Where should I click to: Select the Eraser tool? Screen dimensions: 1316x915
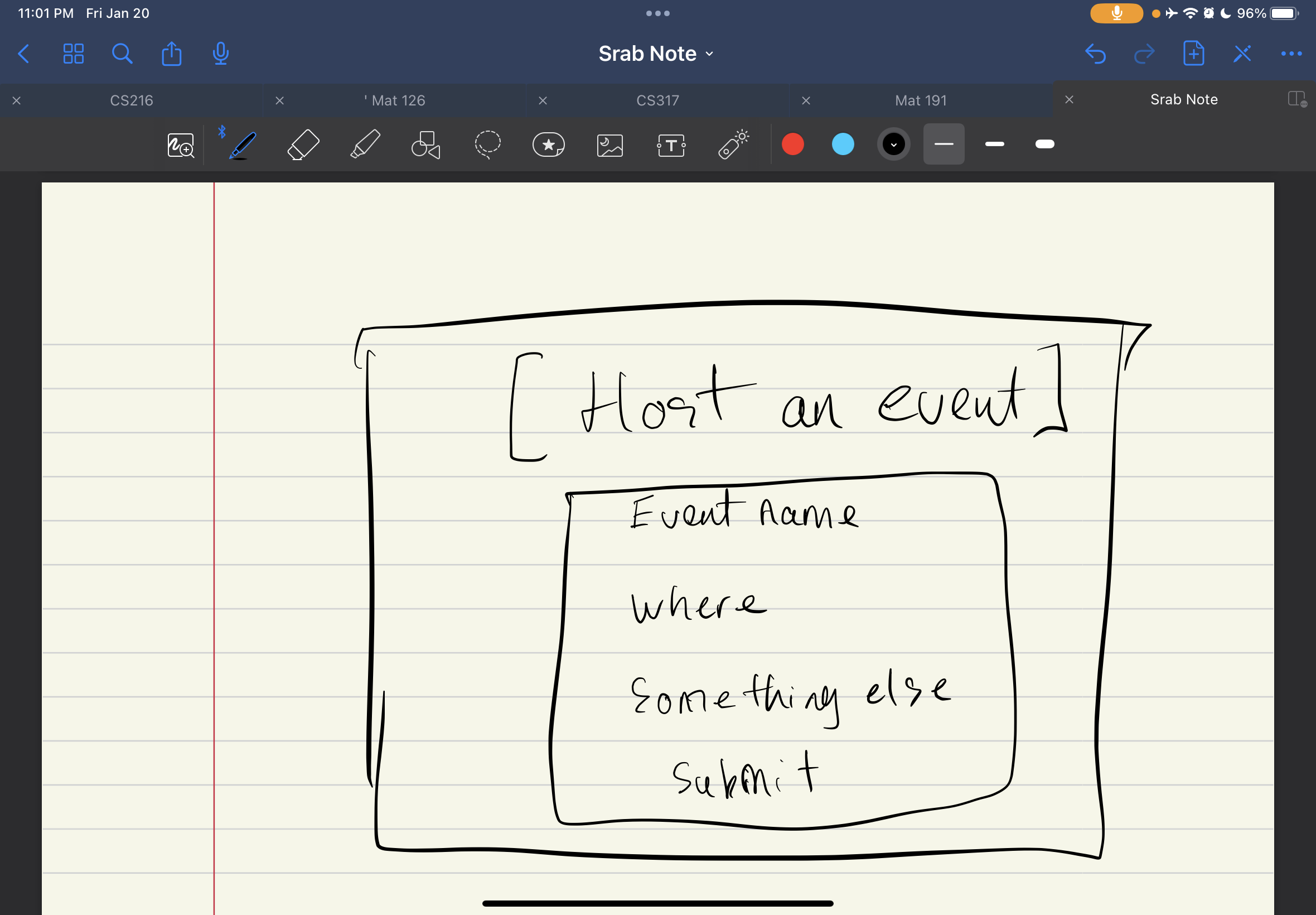tap(302, 145)
